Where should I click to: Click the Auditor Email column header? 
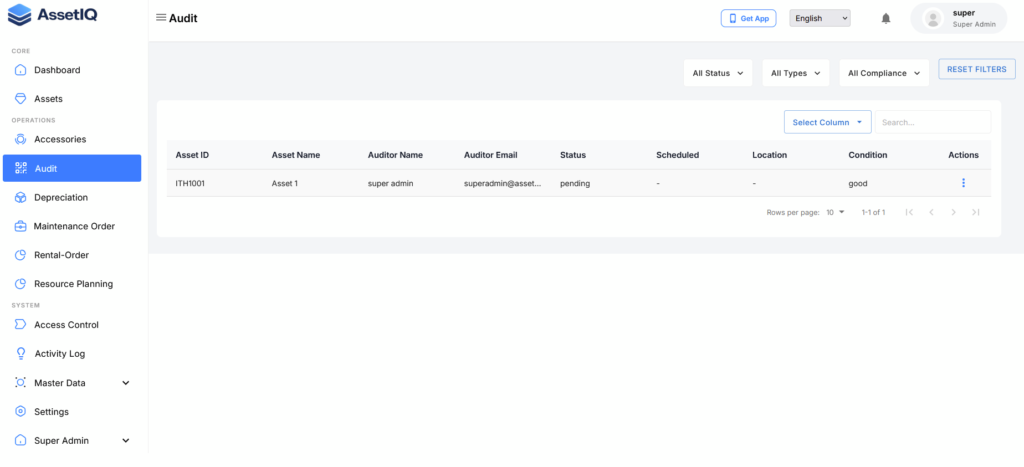(x=490, y=155)
